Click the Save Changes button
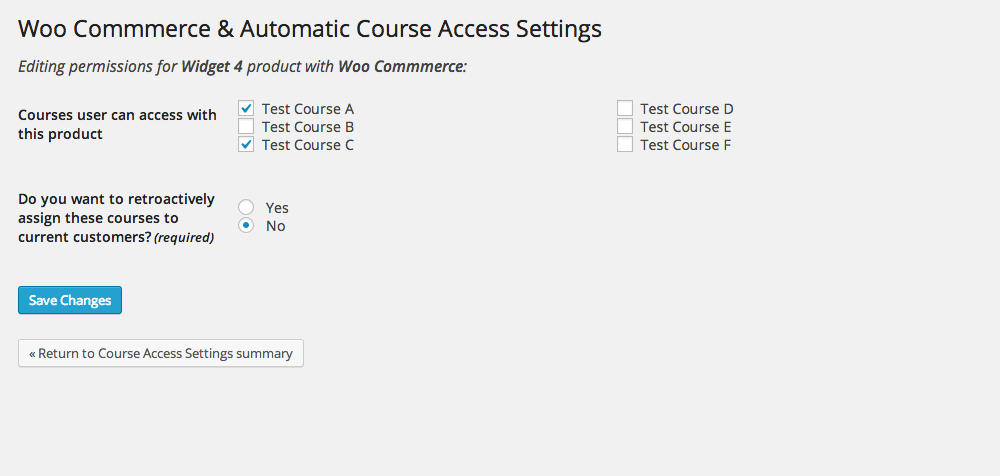 pos(70,300)
